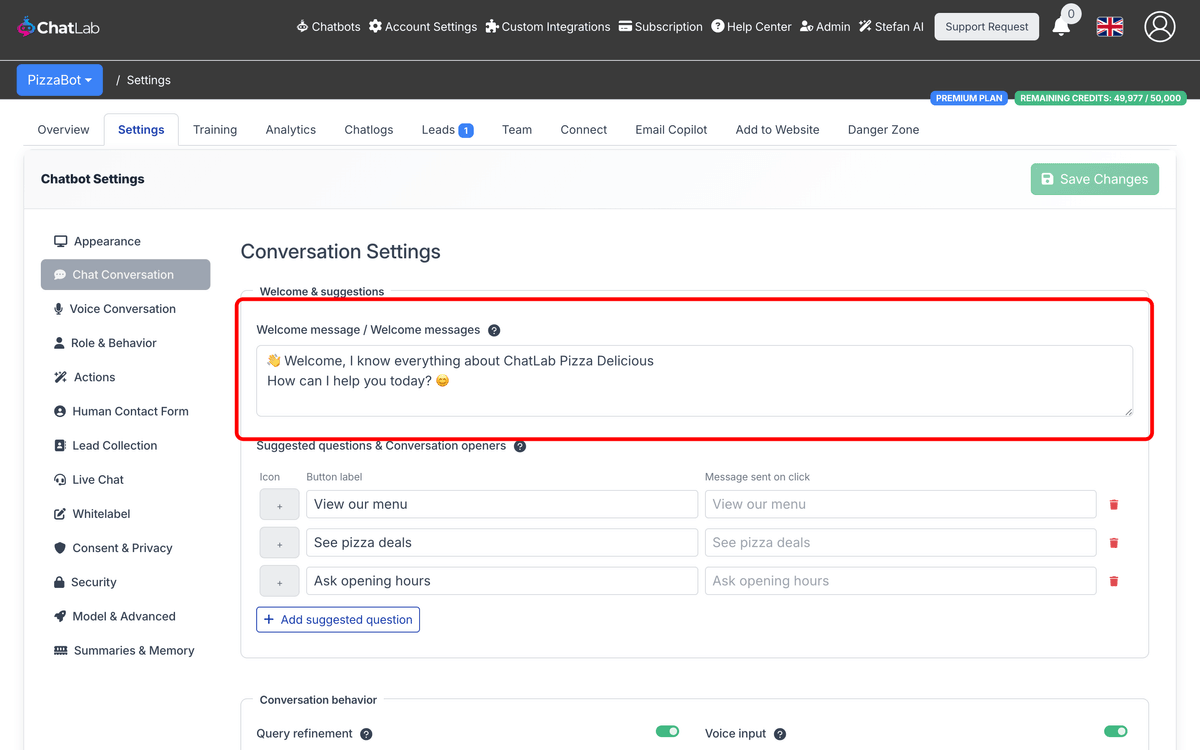Click the ChatLab logo
The width and height of the screenshot is (1200, 750).
(x=58, y=27)
